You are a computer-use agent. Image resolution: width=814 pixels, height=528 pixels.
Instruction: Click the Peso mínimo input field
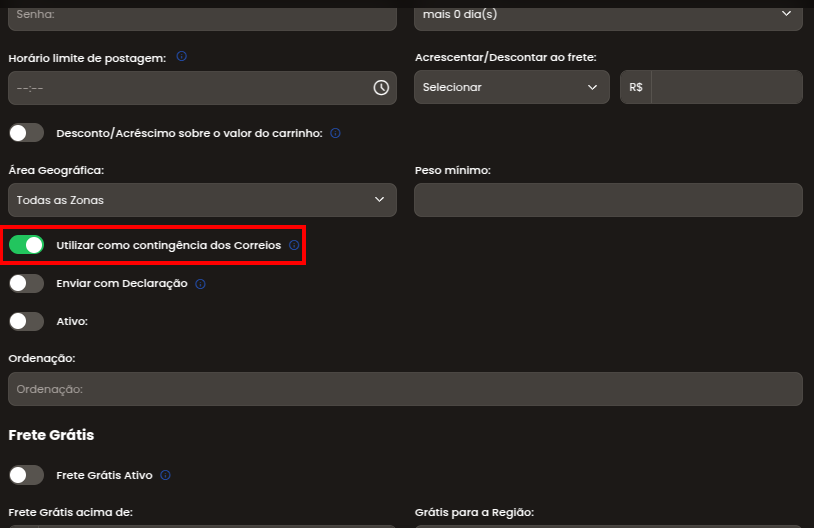(608, 200)
